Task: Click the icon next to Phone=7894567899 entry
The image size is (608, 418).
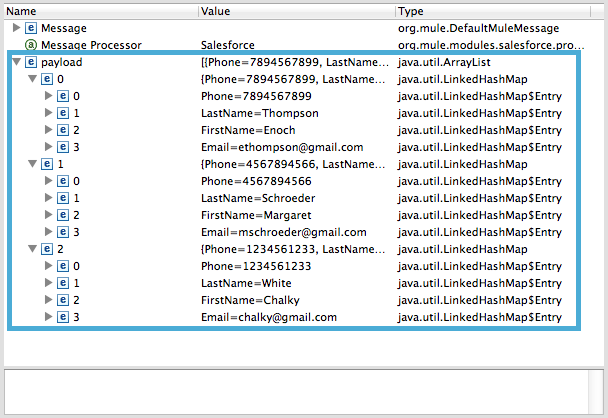Action: coord(63,96)
